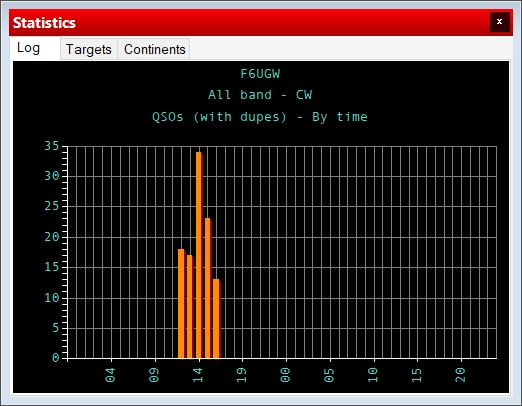This screenshot has width=522, height=406.
Task: Open the Continents tab
Action: 154,49
